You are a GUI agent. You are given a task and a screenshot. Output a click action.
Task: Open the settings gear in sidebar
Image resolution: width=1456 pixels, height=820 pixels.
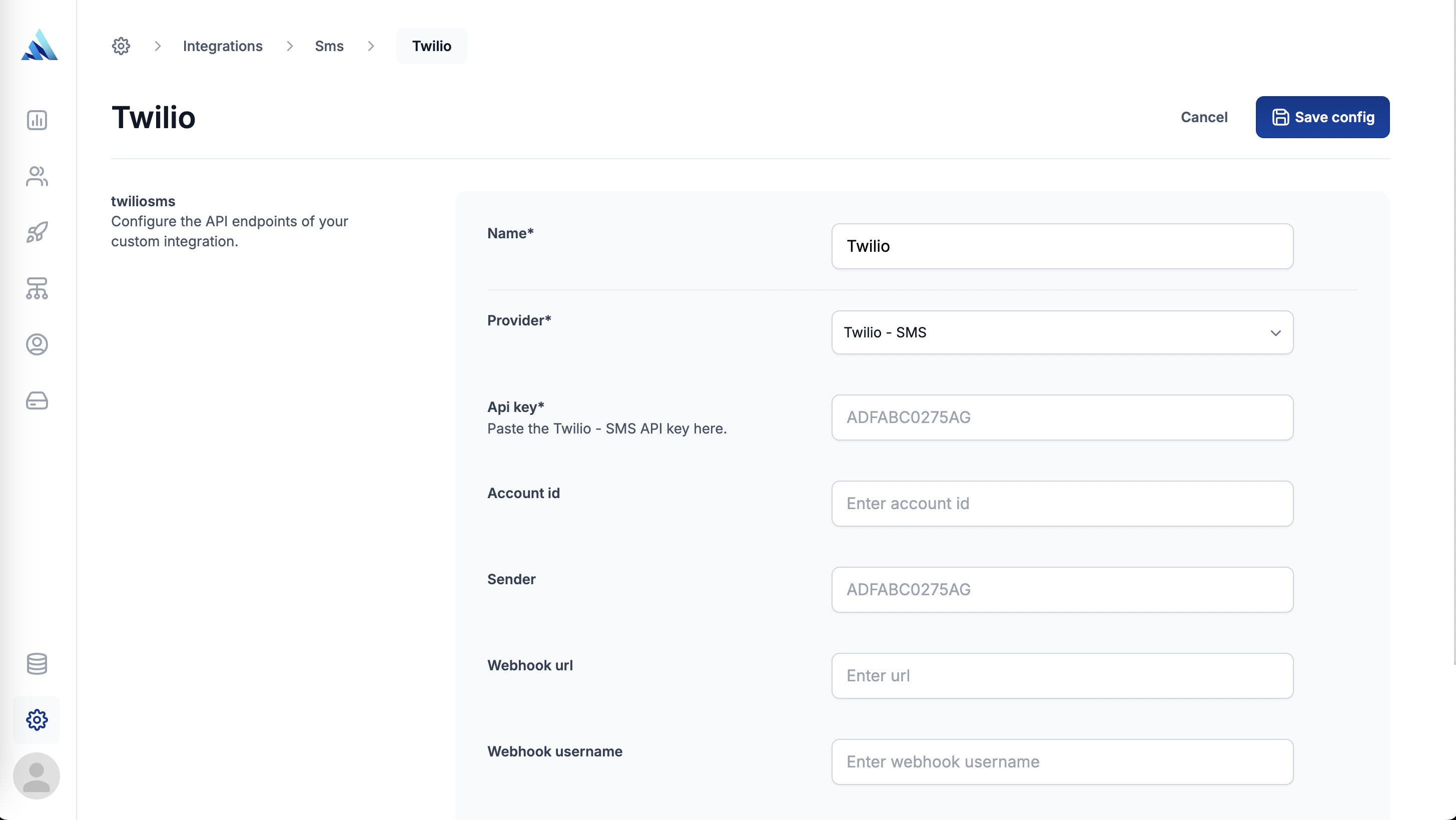[x=37, y=719]
